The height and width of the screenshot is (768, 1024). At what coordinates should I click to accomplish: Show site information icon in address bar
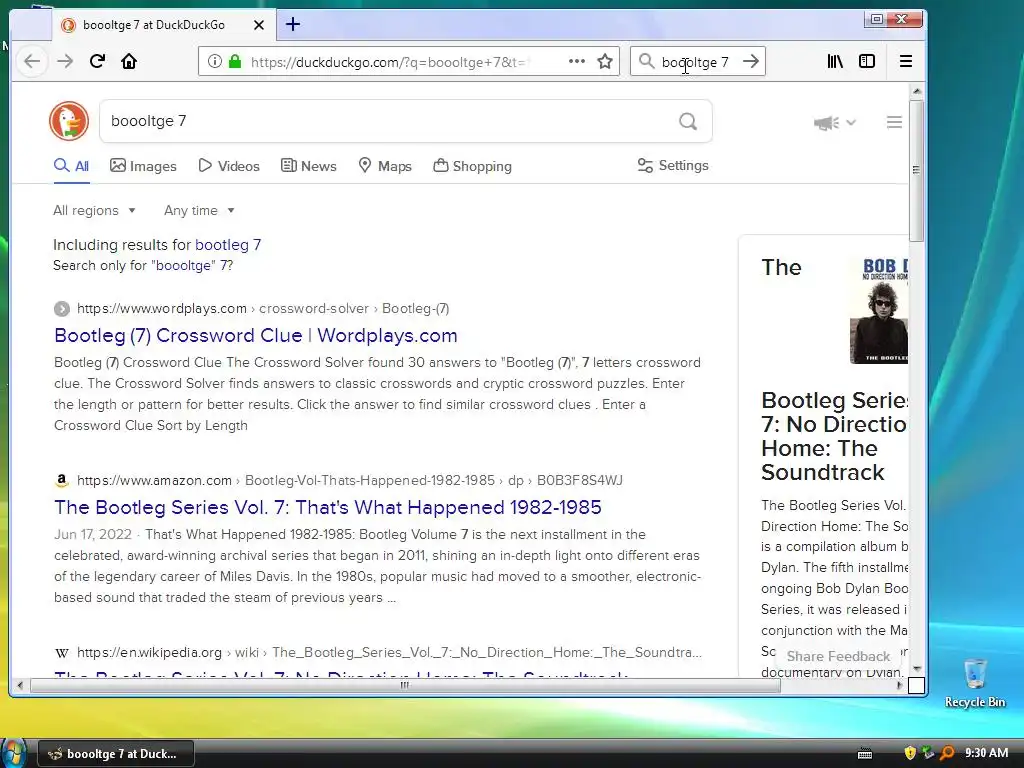214,61
